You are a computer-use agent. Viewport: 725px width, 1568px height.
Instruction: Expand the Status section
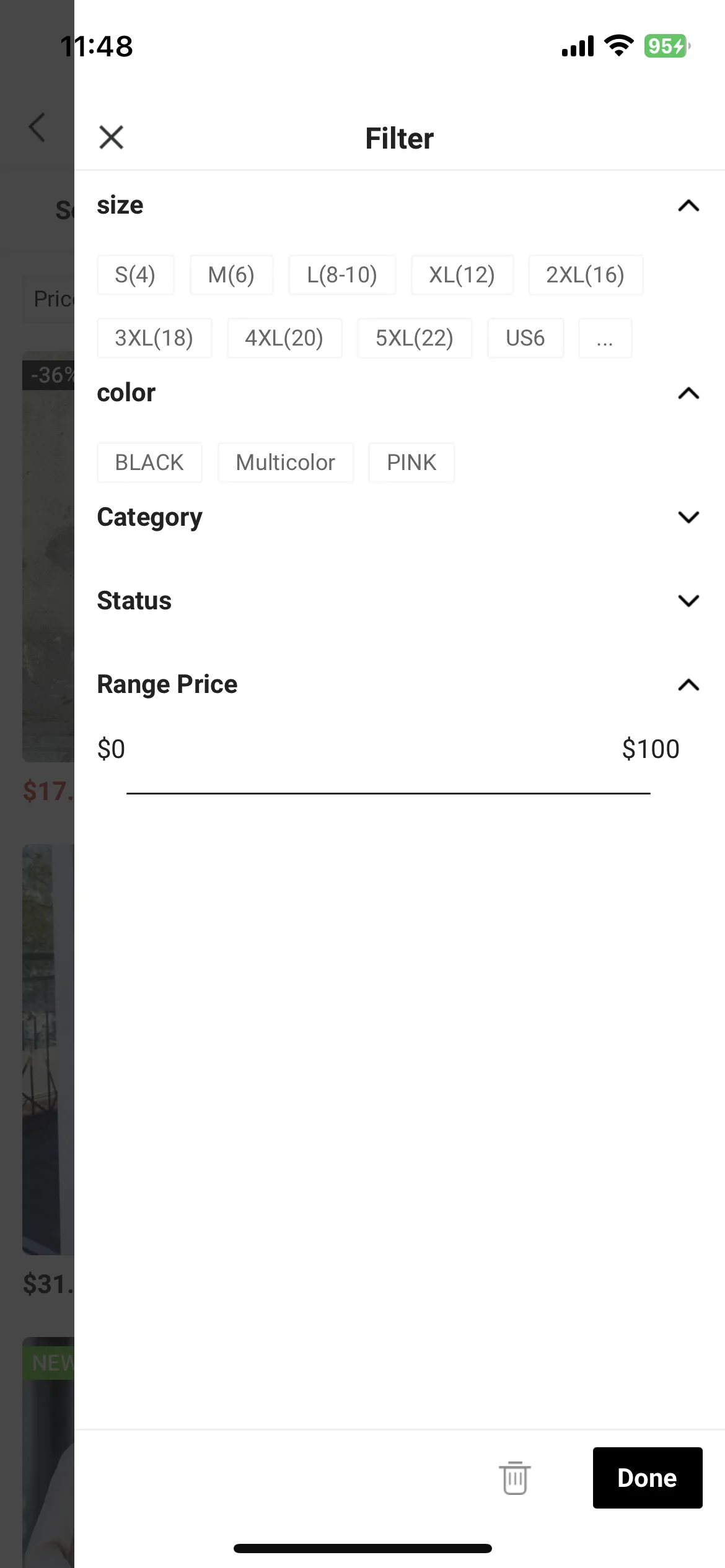pos(688,601)
